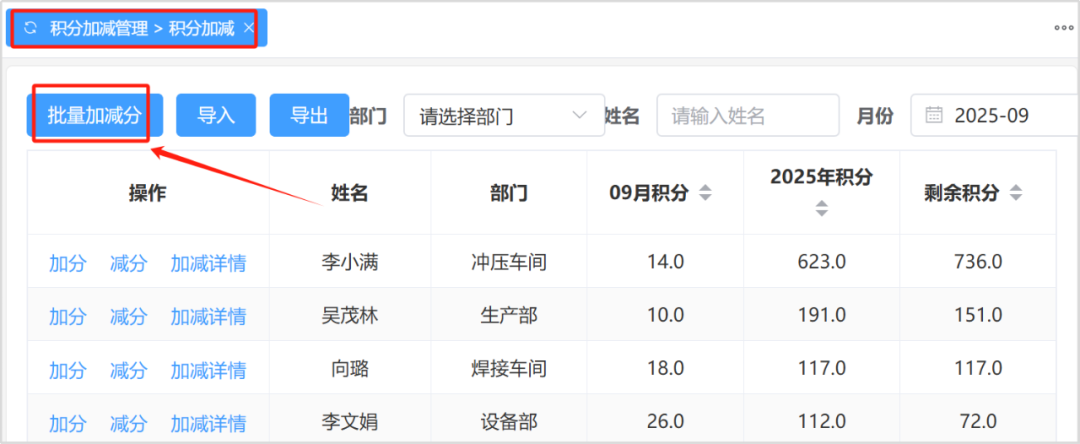Close the 积分加减 tab
Image resolution: width=1080 pixels, height=444 pixels.
pos(248,28)
